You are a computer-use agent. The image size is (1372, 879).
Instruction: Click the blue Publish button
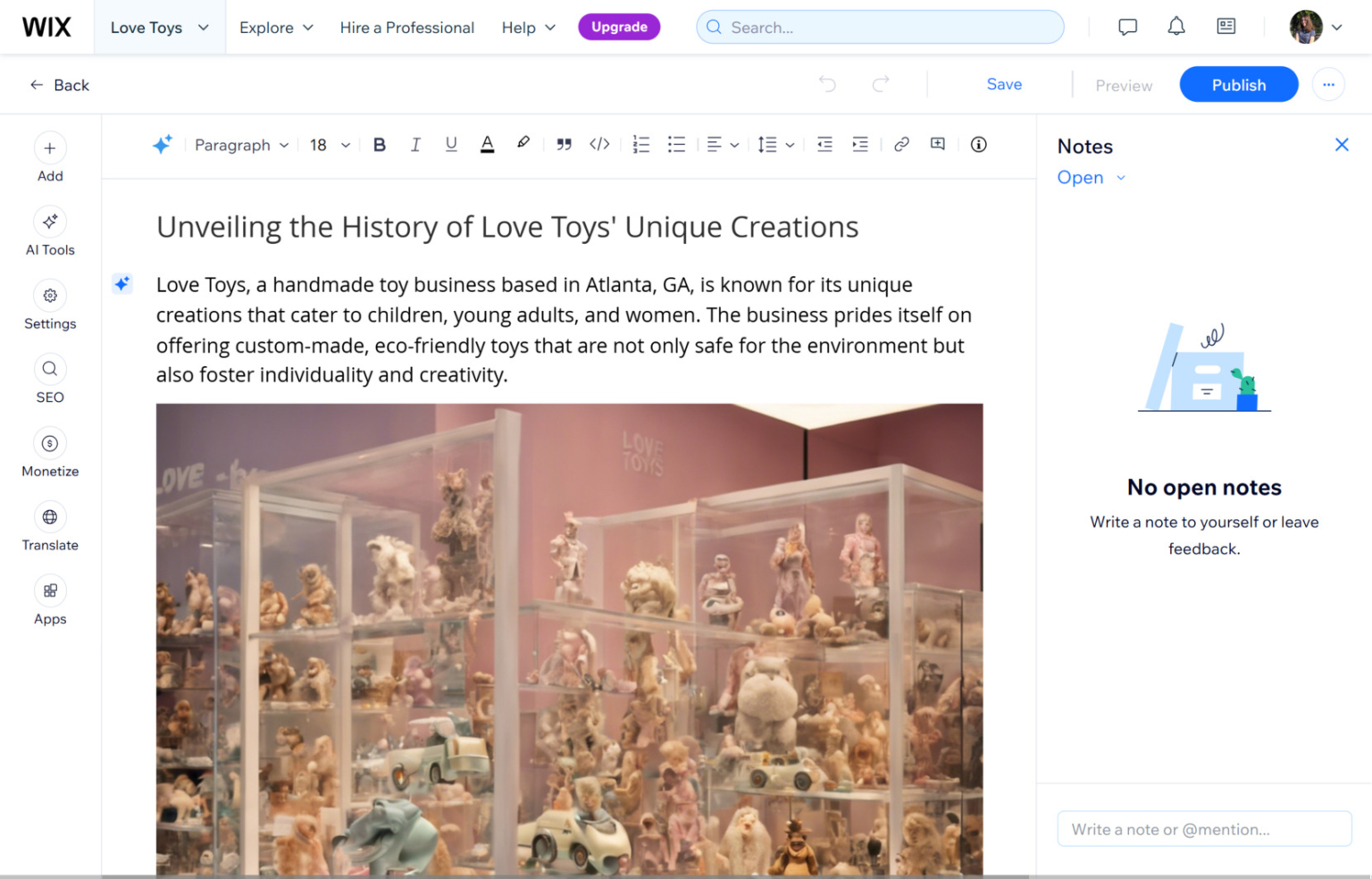point(1238,85)
